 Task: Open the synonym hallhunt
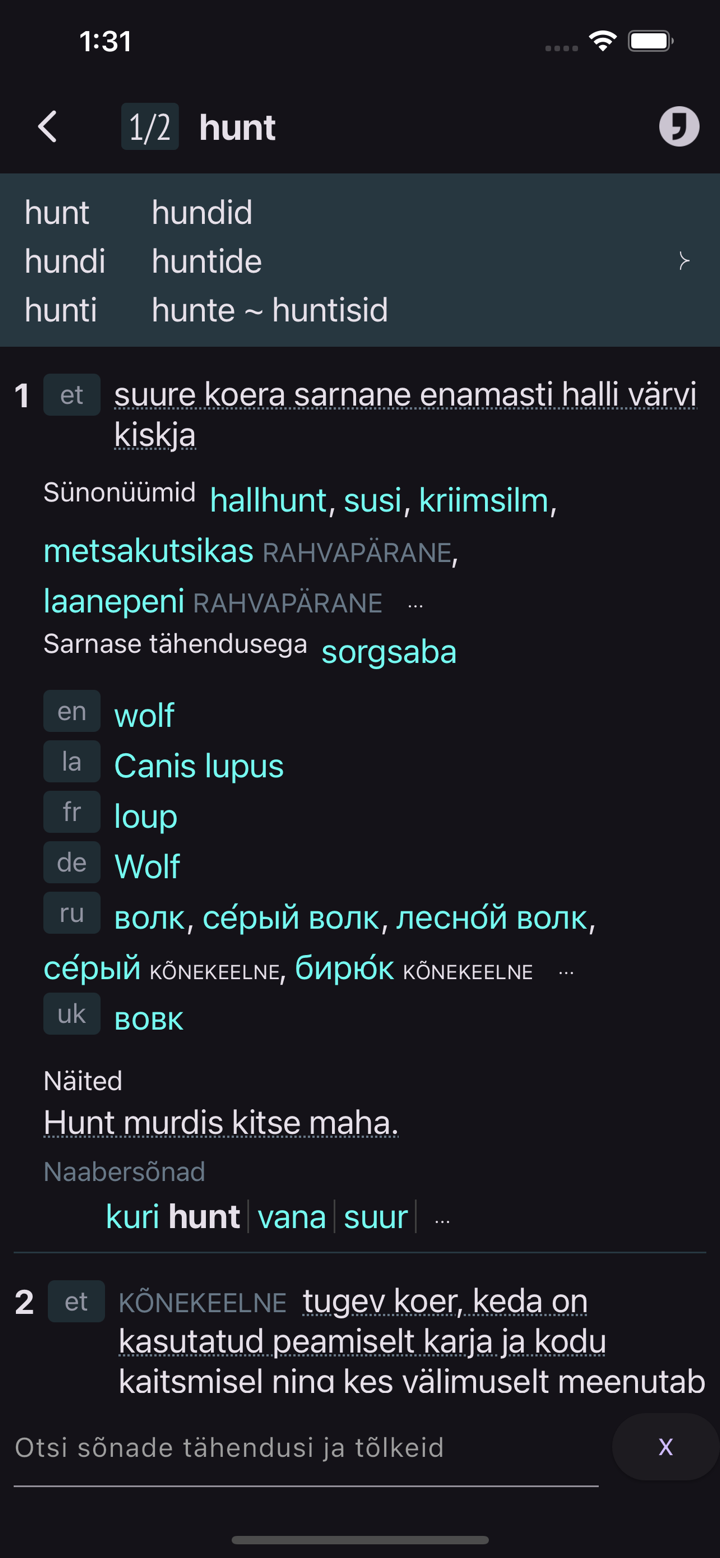coord(267,499)
